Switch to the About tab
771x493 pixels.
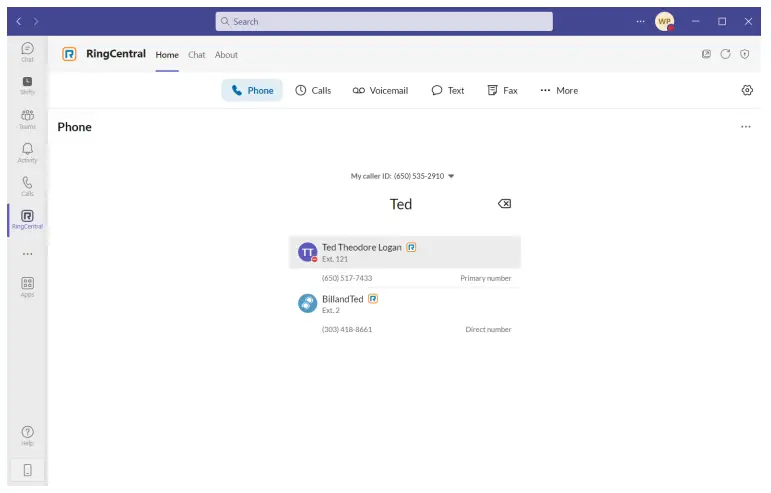click(x=226, y=55)
